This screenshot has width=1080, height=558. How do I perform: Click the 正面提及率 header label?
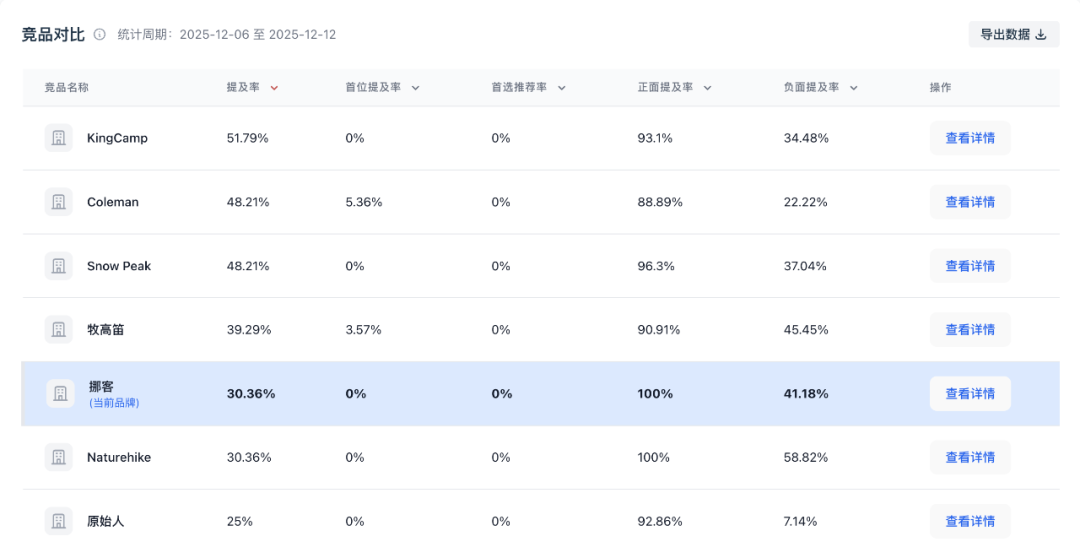coord(665,87)
